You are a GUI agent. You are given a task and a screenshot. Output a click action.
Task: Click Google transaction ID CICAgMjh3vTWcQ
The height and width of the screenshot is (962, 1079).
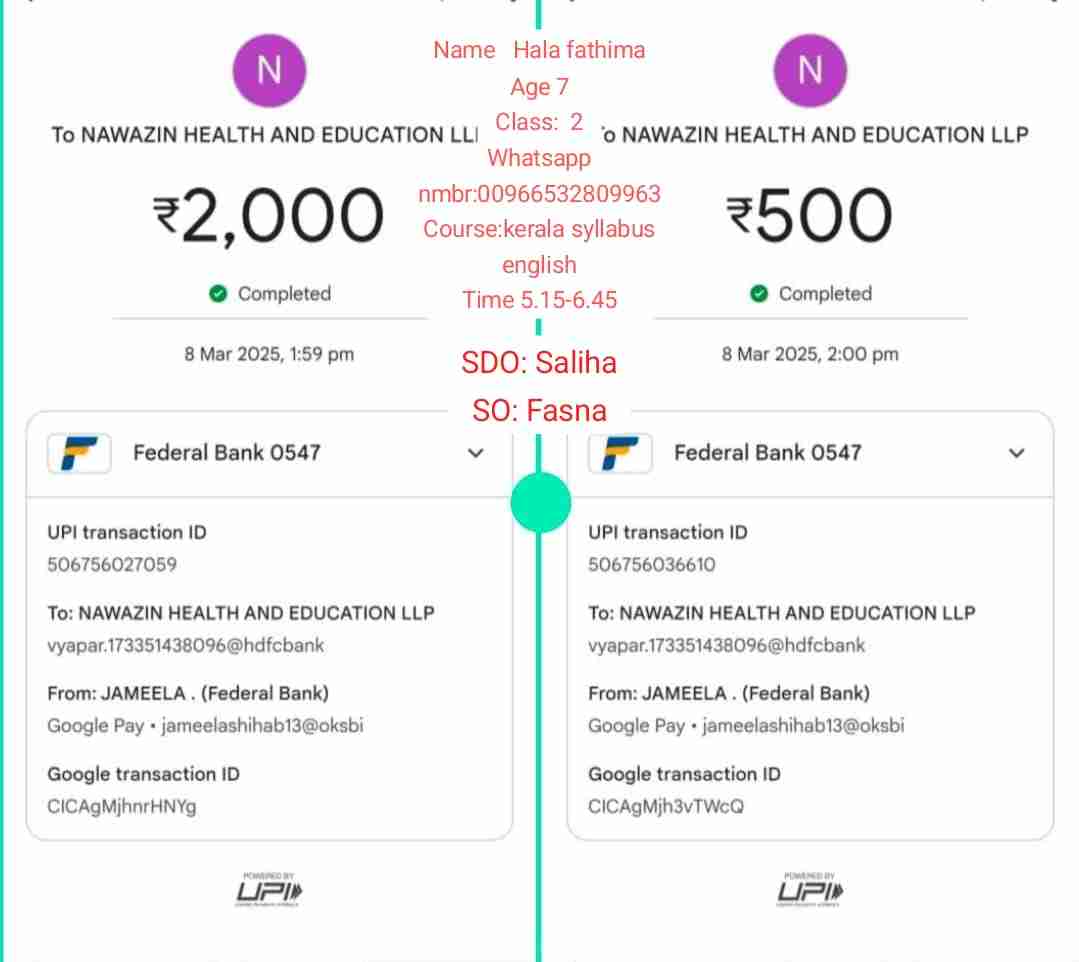pos(666,806)
